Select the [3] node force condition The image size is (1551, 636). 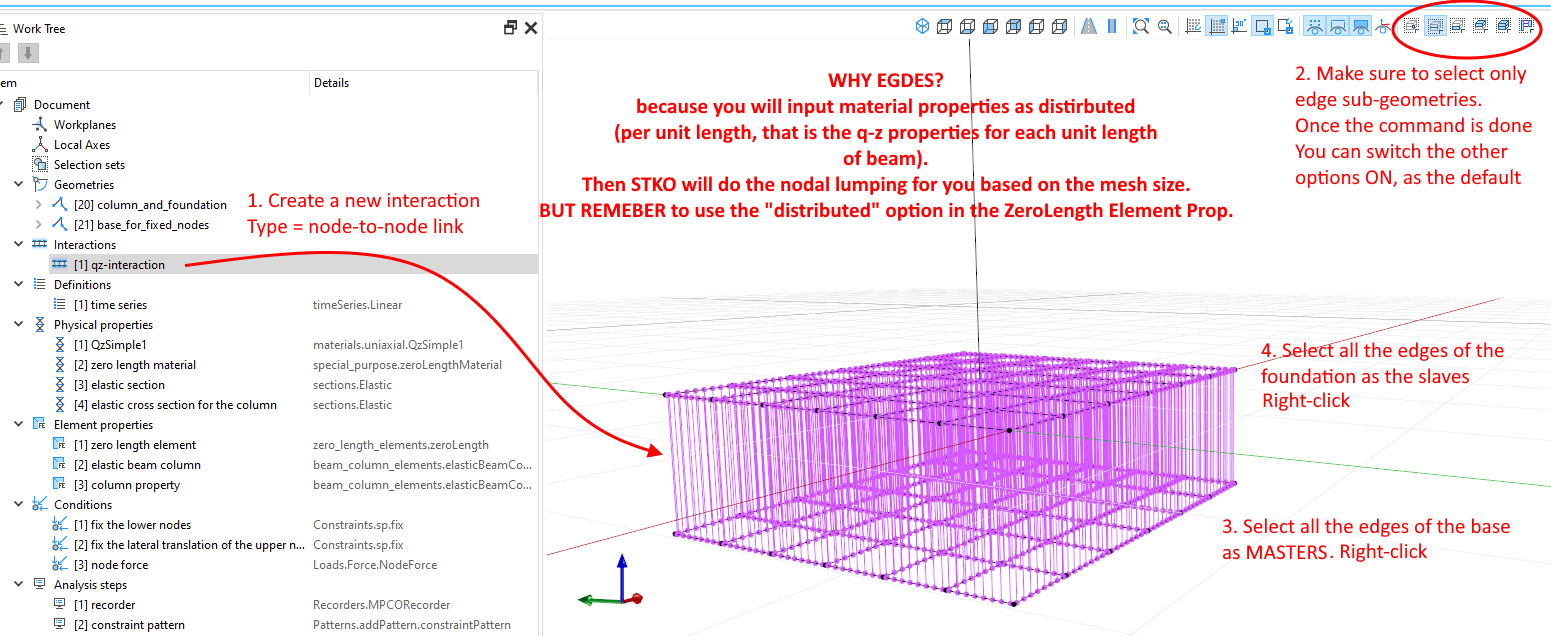pyautogui.click(x=117, y=565)
